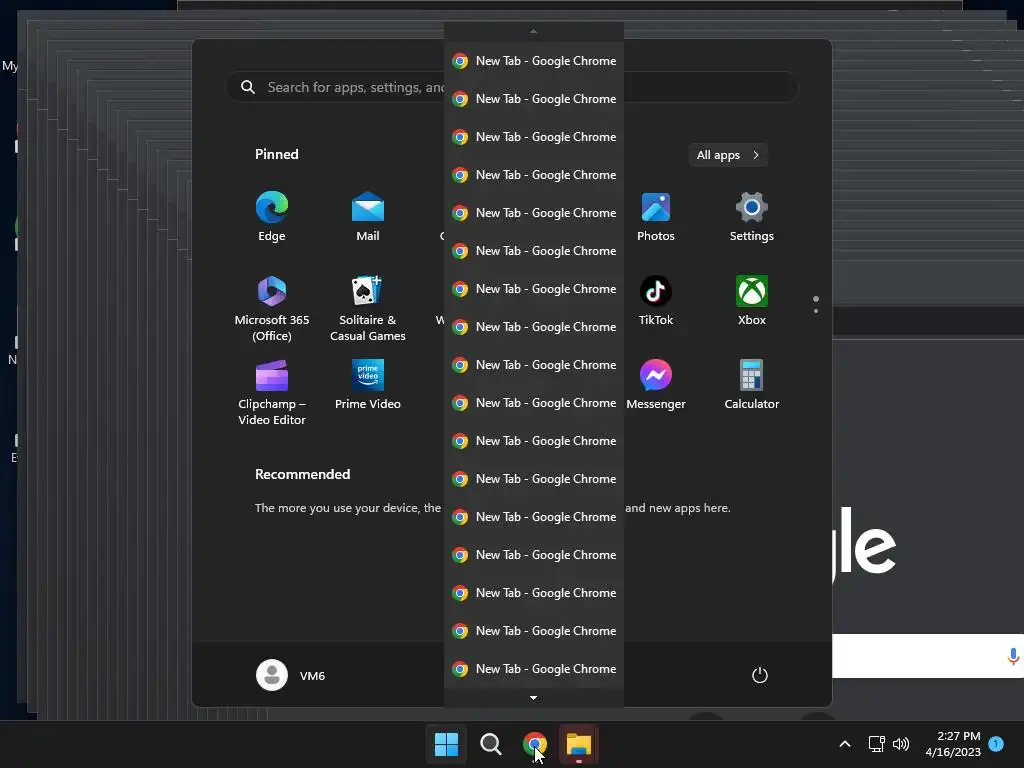
Task: Click the notification count badge
Action: click(996, 743)
